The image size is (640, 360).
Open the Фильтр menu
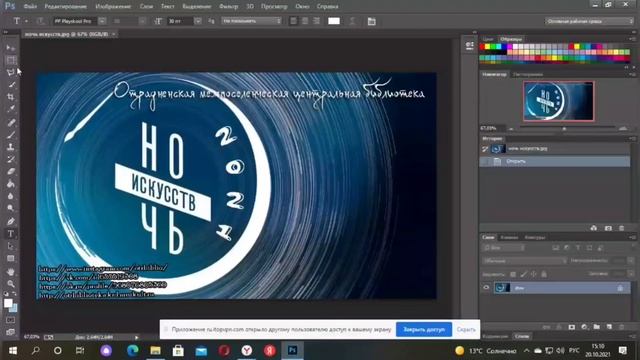229,7
